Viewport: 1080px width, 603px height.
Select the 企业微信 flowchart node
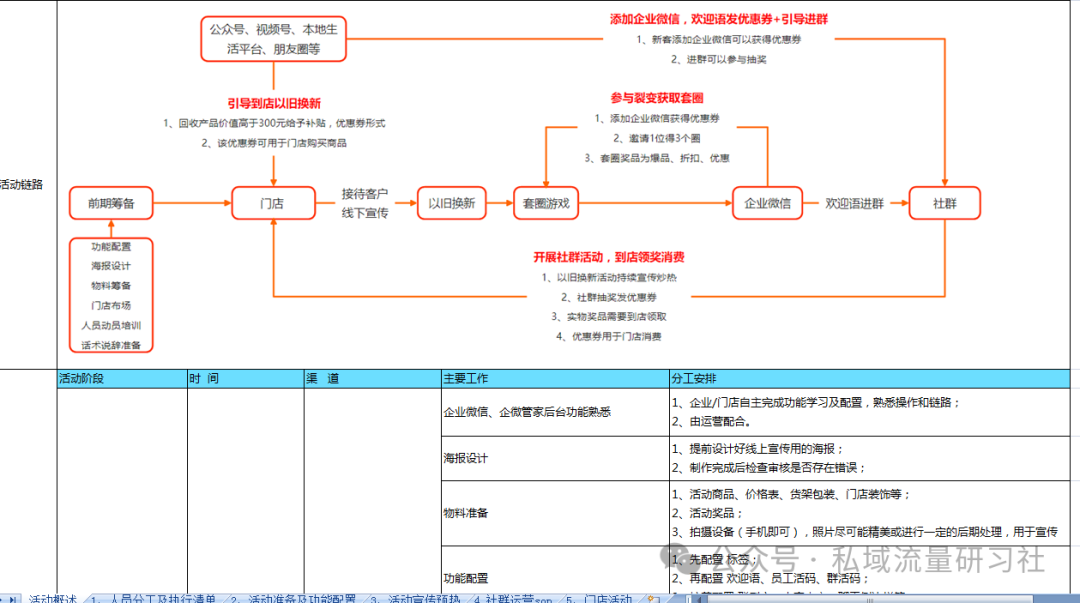(x=767, y=203)
